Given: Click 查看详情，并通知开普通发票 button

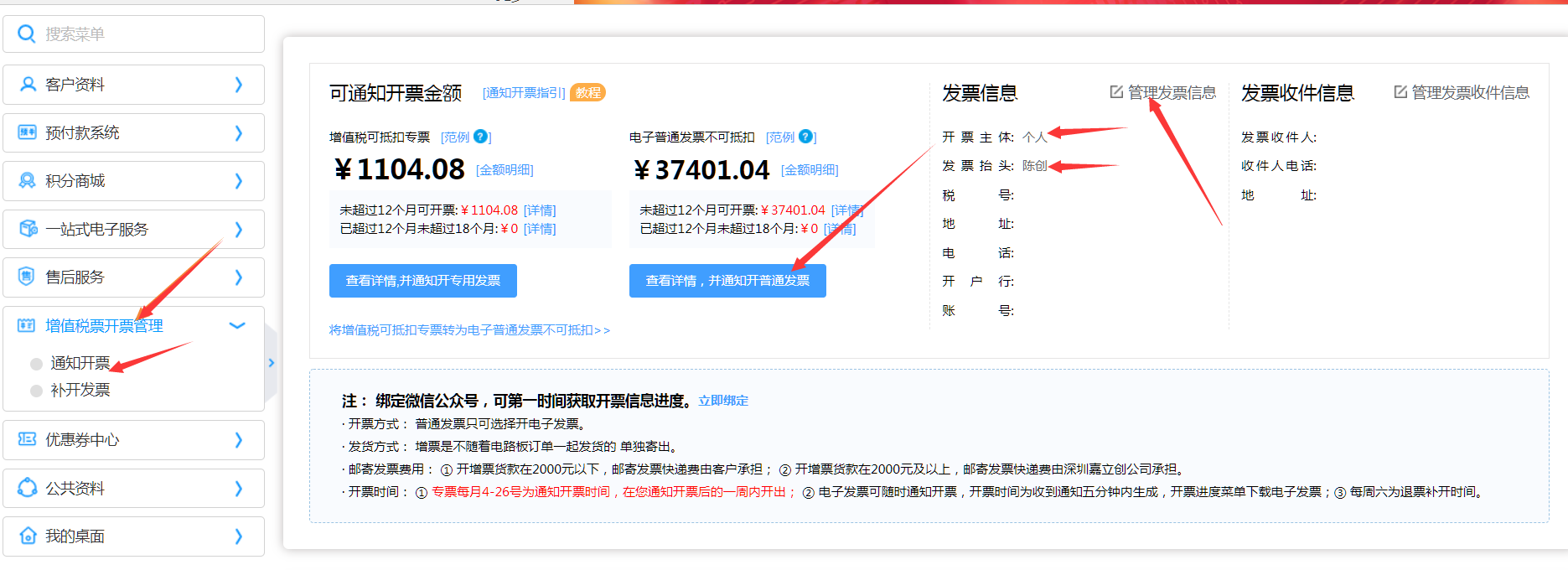Looking at the screenshot, I should [727, 281].
